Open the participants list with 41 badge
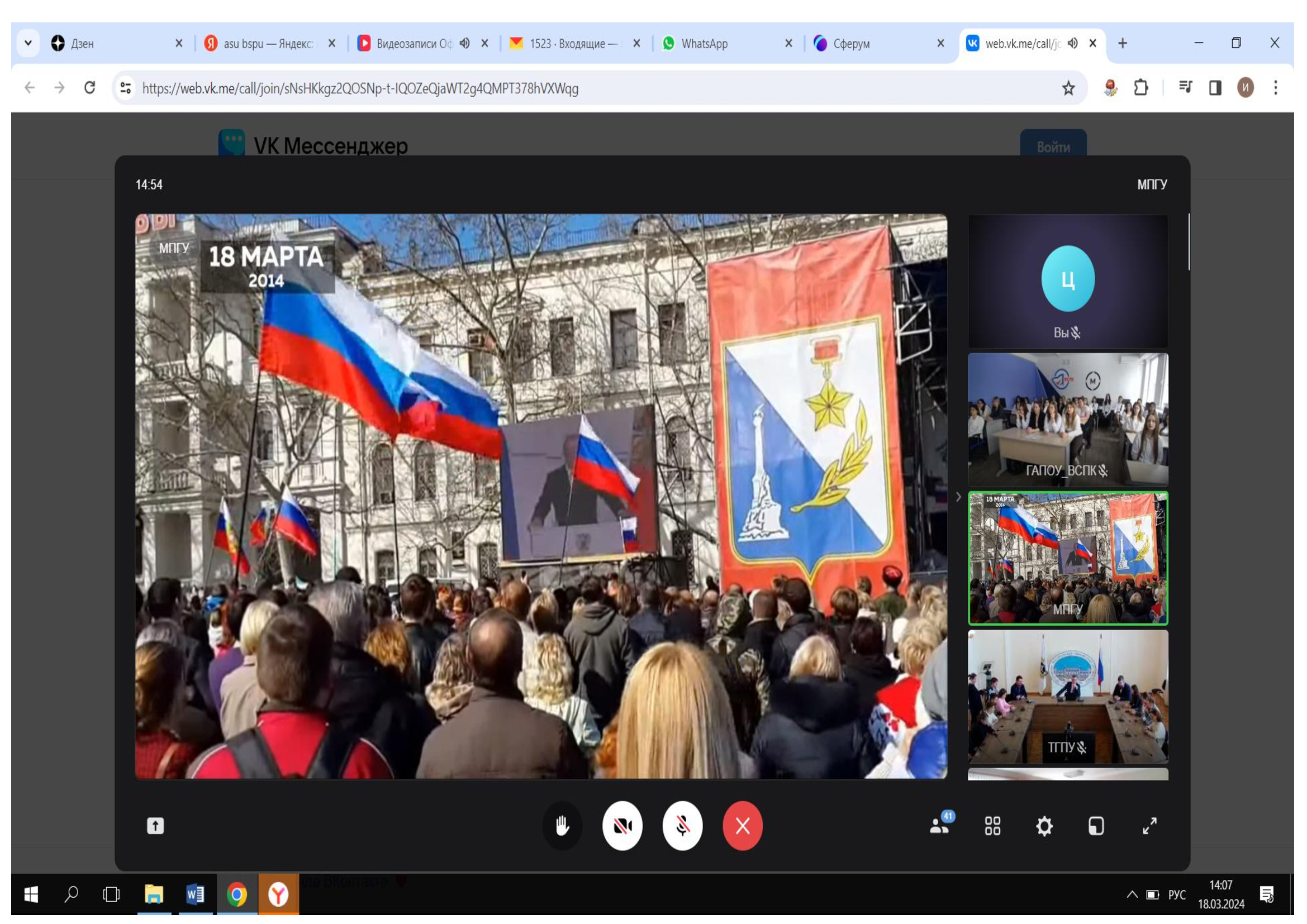 pyautogui.click(x=940, y=826)
